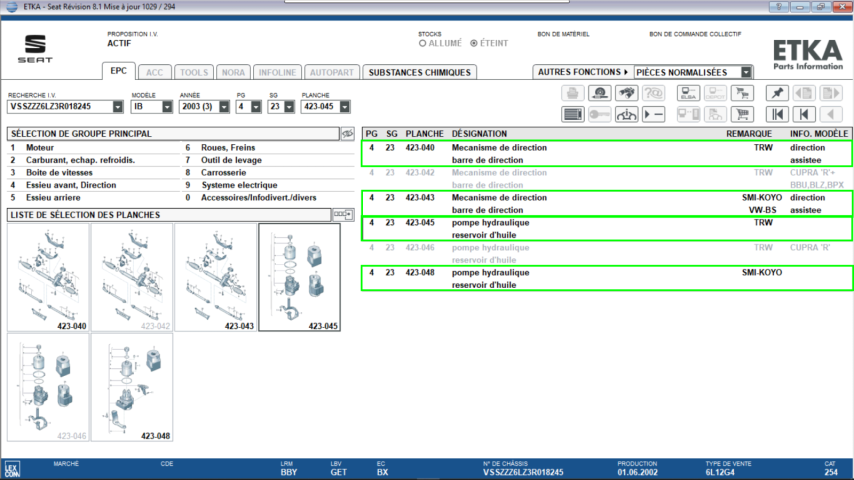
Task: Open the SG dropdown arrow
Action: pos(289,107)
